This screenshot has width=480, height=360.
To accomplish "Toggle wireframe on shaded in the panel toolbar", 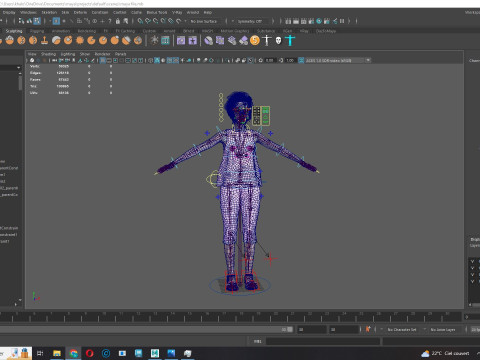I will pyautogui.click(x=169, y=60).
